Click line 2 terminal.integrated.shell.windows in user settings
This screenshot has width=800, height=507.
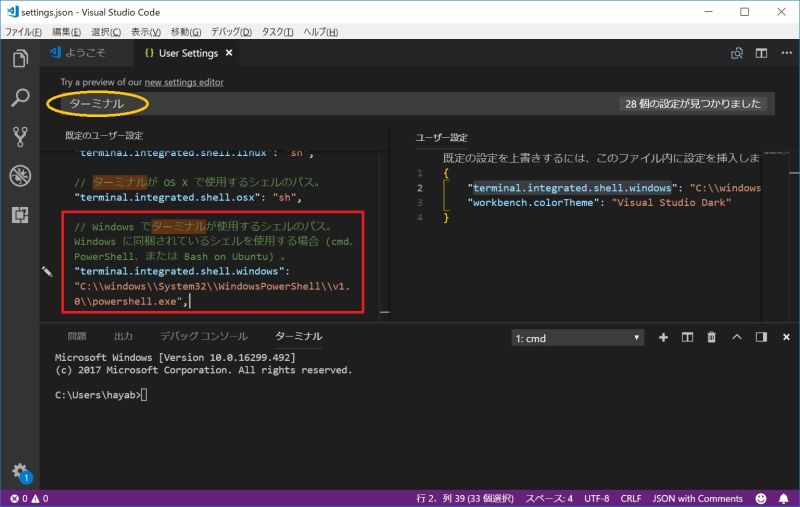click(614, 188)
